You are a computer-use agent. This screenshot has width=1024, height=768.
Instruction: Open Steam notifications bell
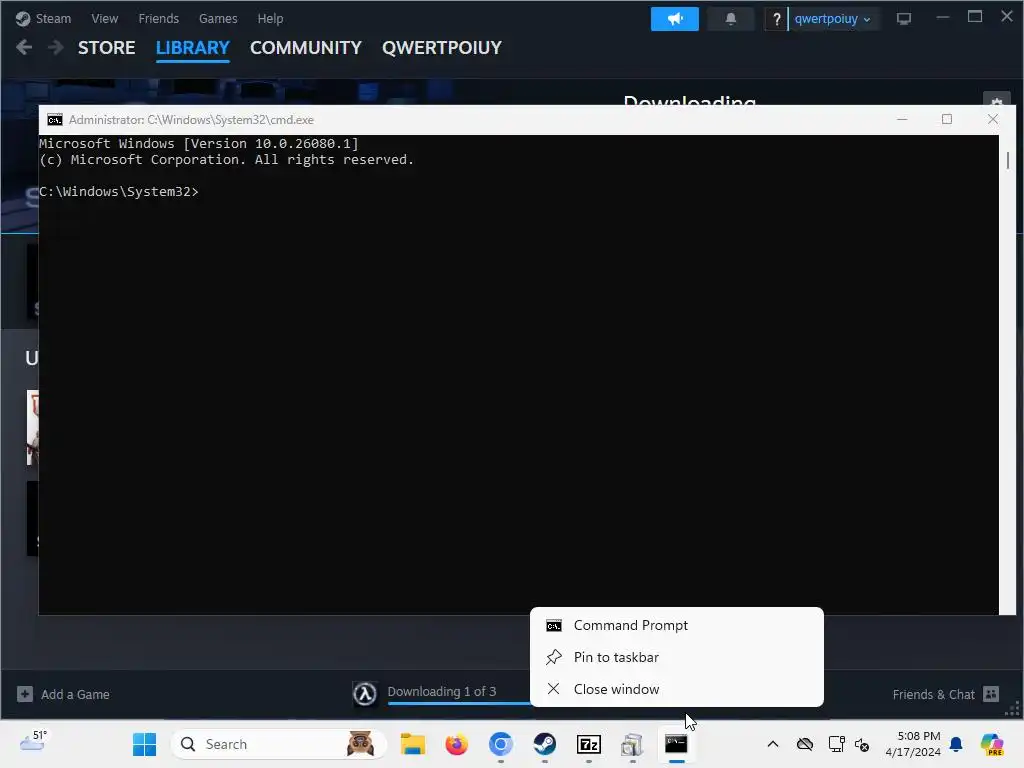[731, 19]
